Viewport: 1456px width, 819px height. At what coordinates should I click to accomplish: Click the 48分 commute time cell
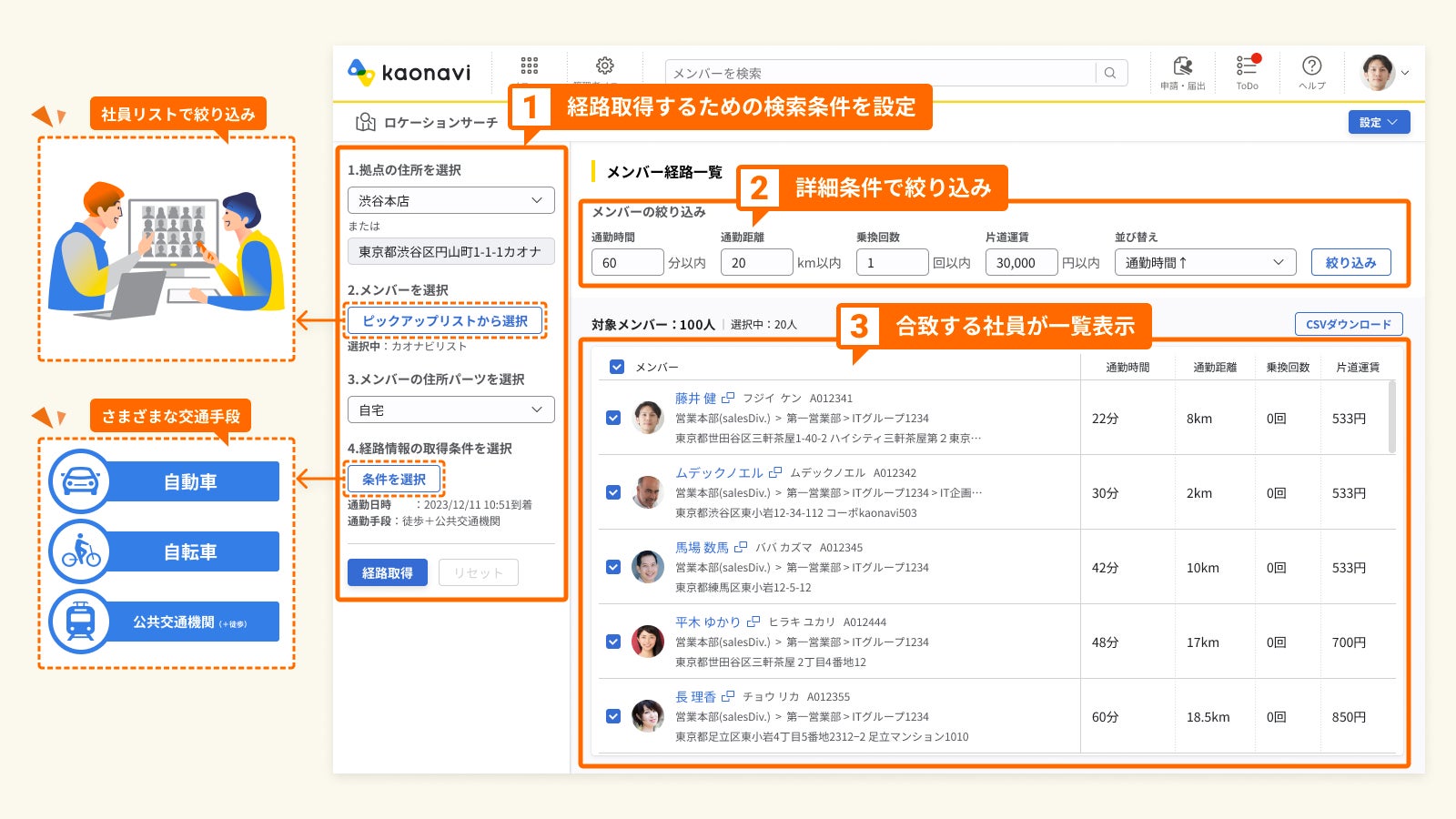tap(1105, 642)
